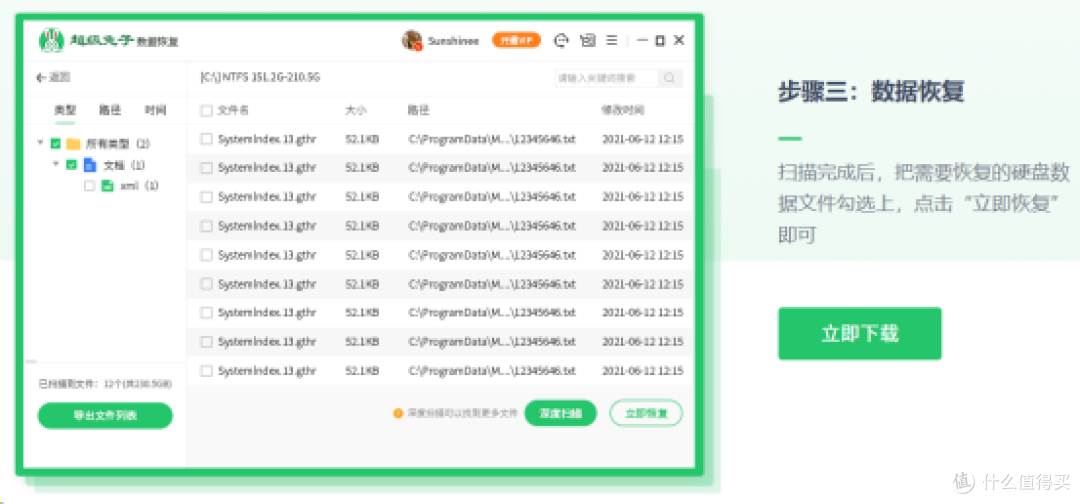
Task: Open the hamburger main menu icon
Action: 612,41
